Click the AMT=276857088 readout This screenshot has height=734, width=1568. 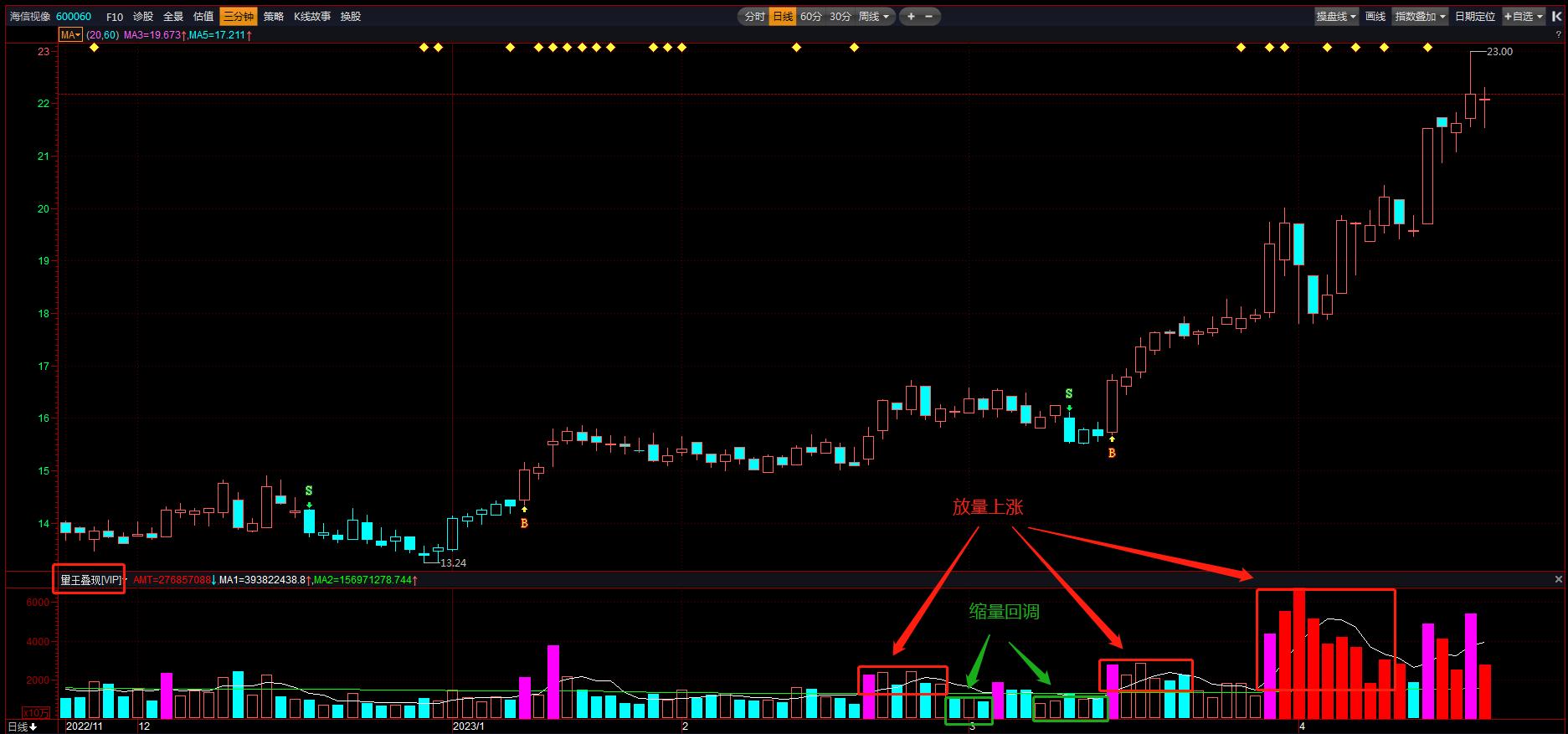click(x=172, y=579)
